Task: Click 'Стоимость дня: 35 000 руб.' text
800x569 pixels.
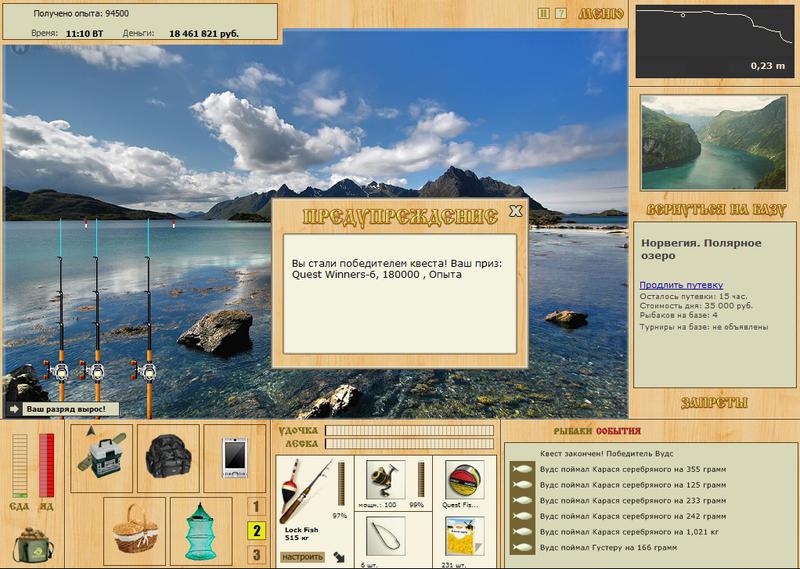Action: [x=696, y=306]
